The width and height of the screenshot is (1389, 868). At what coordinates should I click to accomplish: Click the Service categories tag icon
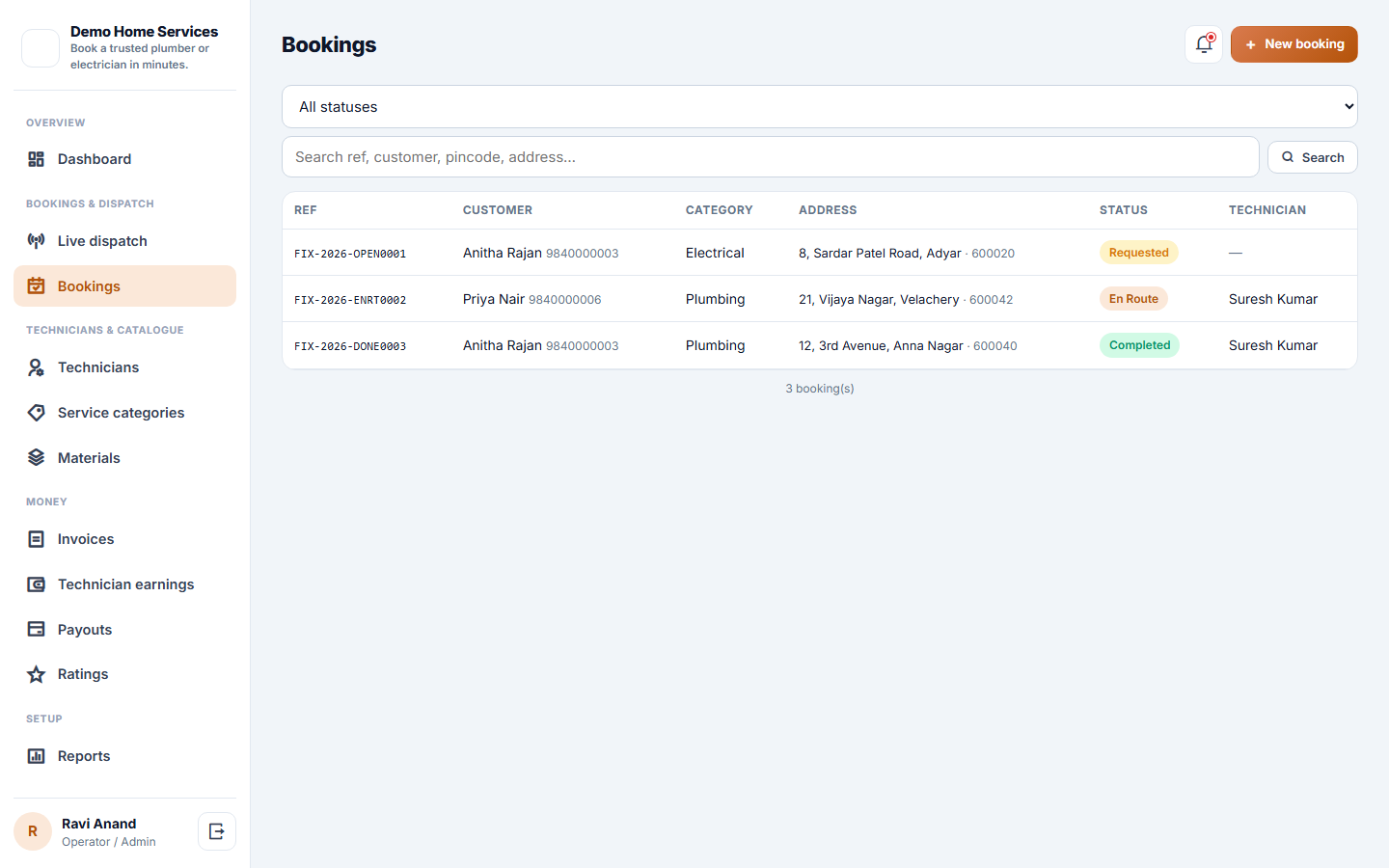tap(36, 413)
